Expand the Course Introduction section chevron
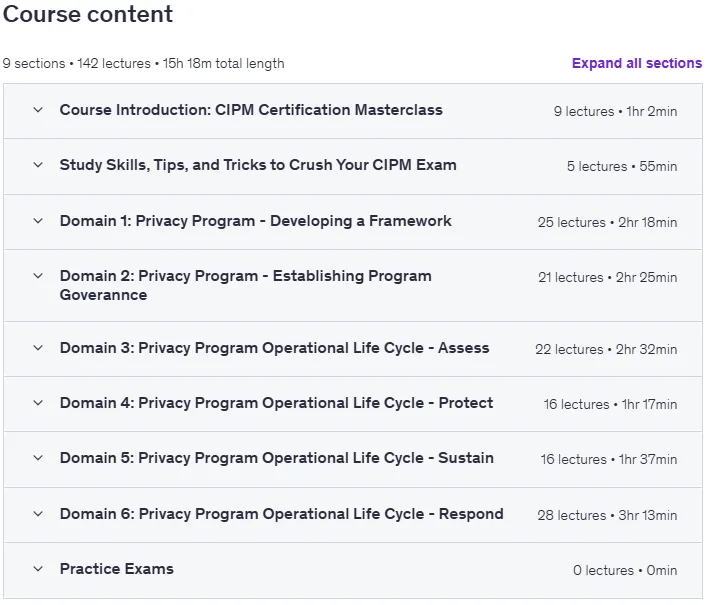The image size is (708, 605). [x=38, y=110]
